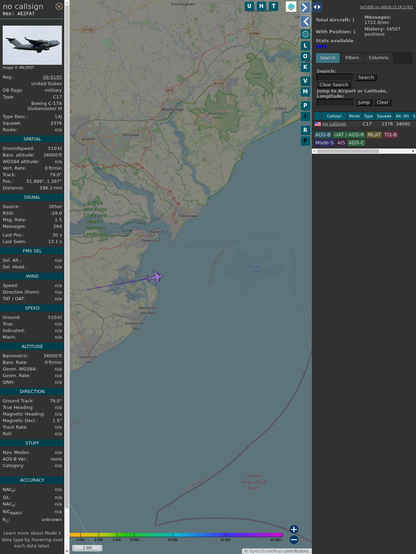Click the US flag in aircraft row
416x554 pixels.
[318, 124]
